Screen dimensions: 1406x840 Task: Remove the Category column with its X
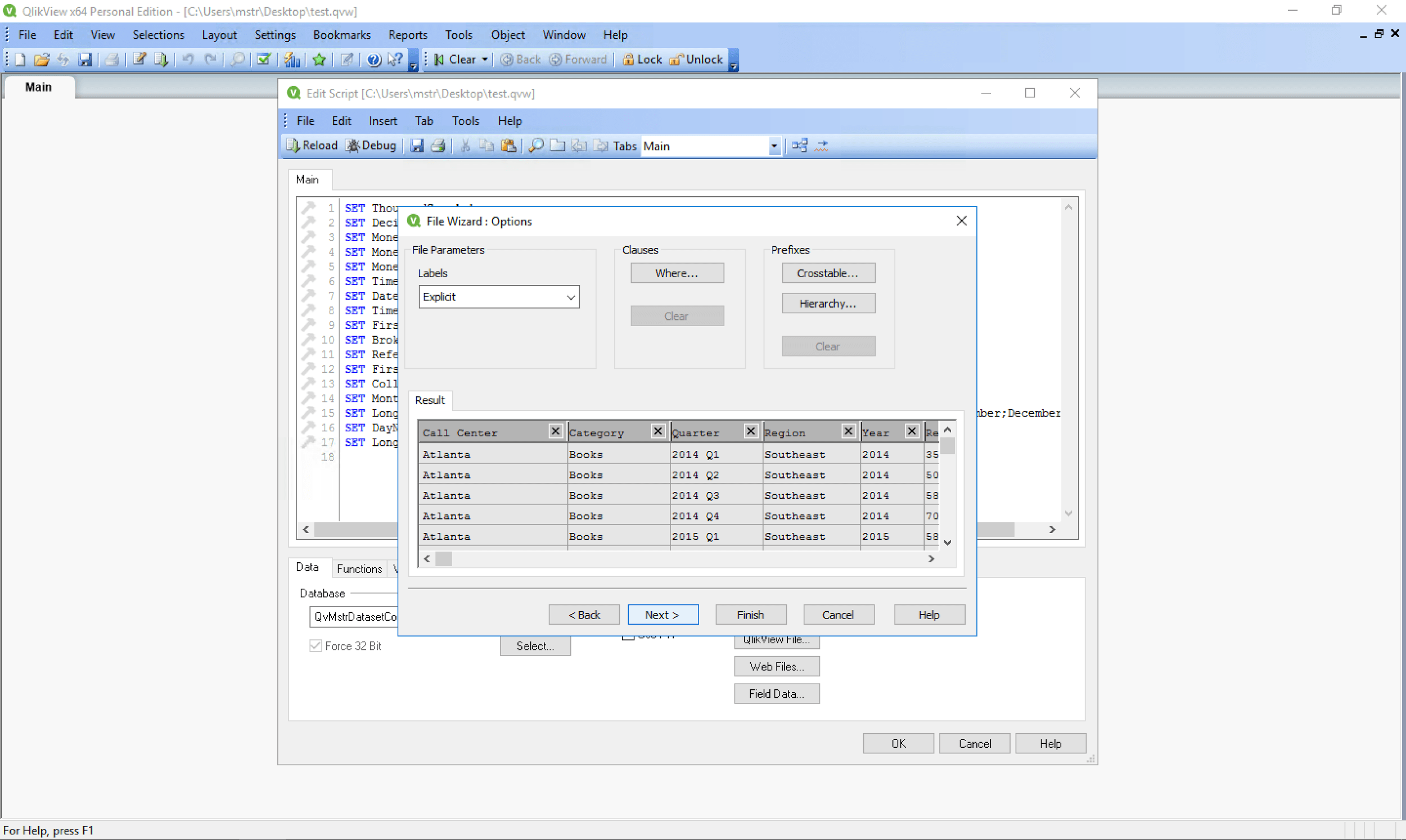pos(657,431)
